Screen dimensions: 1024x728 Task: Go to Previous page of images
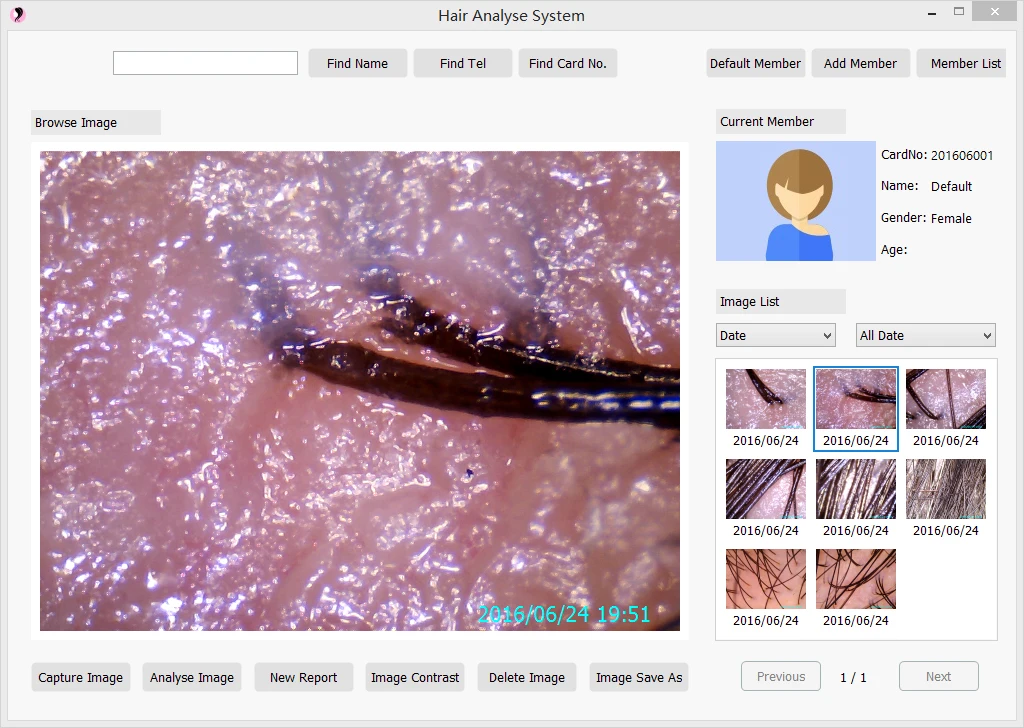click(780, 676)
